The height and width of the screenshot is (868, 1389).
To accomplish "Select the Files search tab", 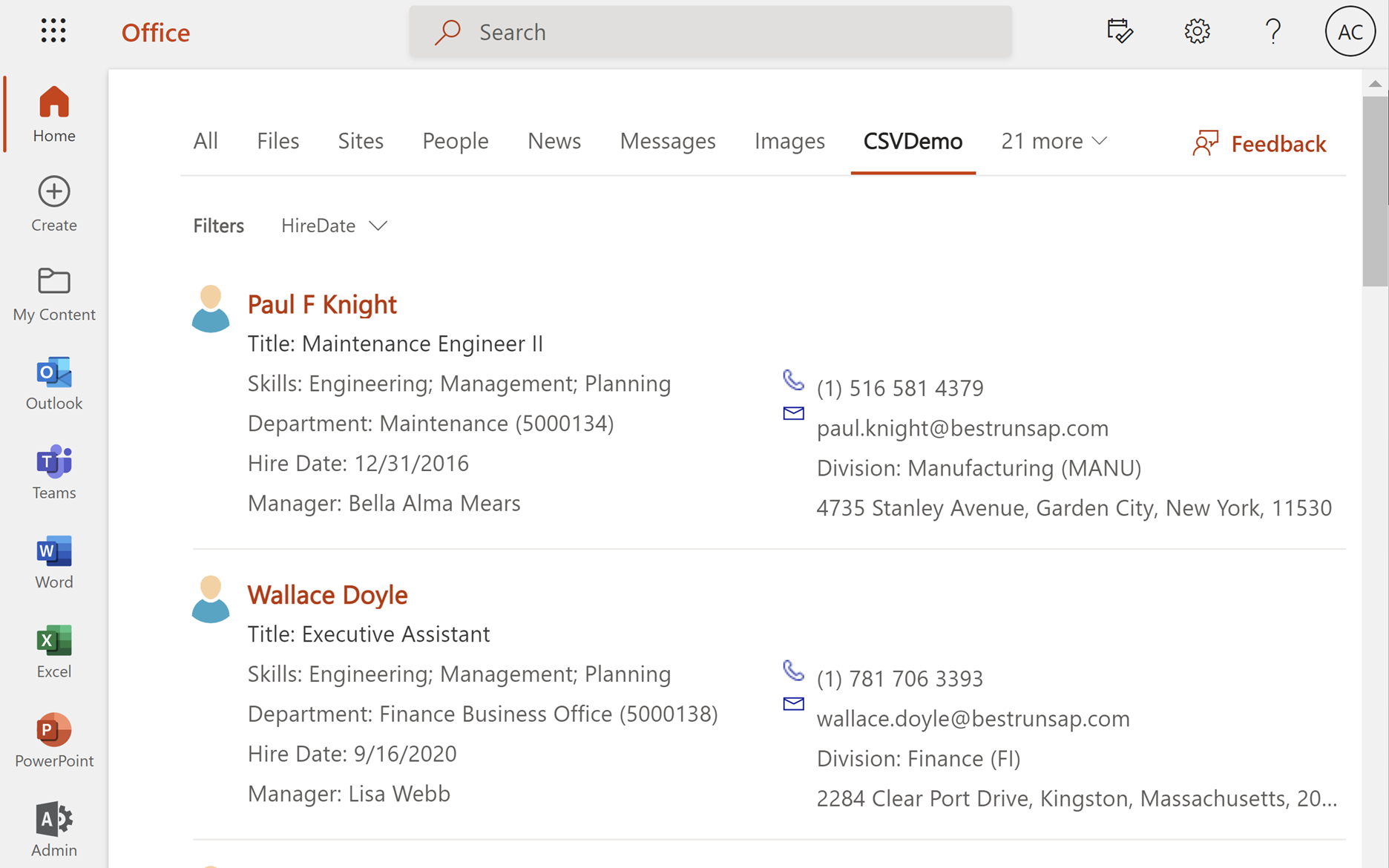I will [278, 141].
